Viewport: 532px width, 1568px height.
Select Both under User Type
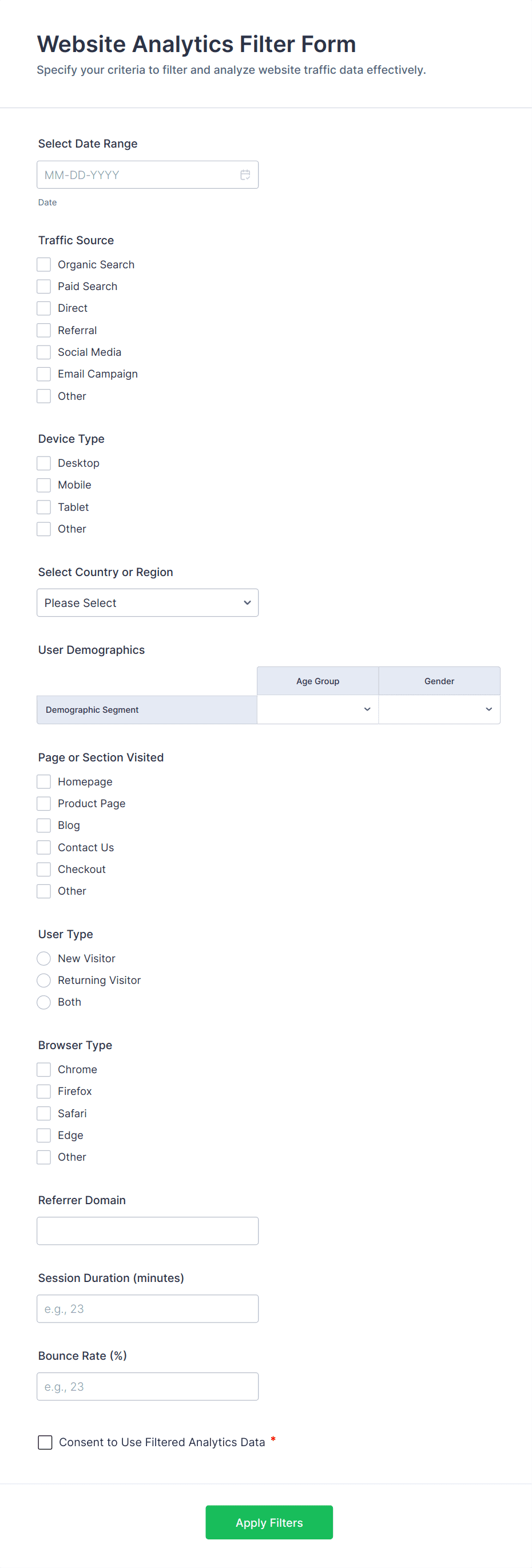click(44, 1002)
